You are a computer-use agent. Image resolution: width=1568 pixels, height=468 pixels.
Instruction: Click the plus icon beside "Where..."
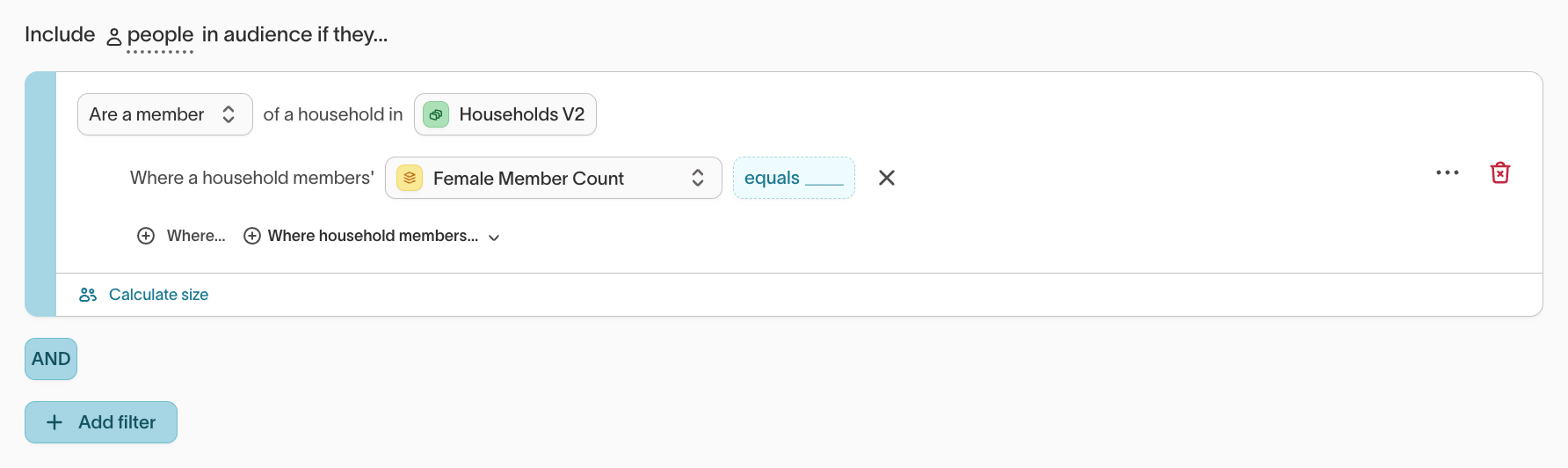coord(146,236)
